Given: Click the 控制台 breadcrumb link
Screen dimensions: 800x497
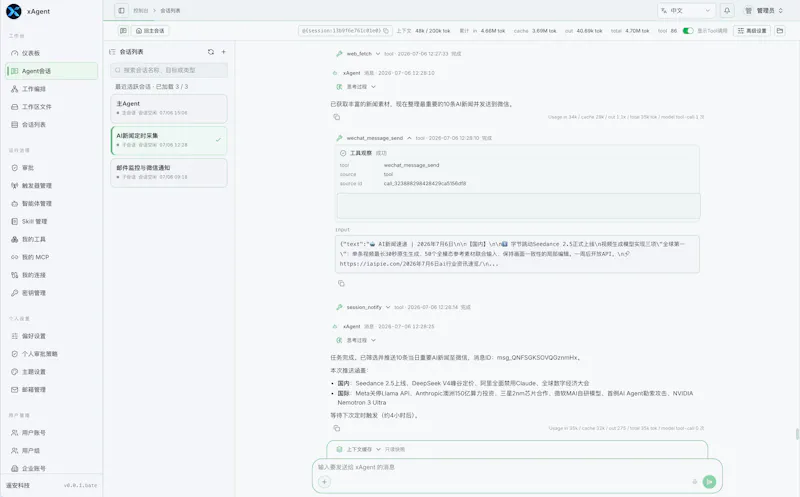Looking at the screenshot, I should click(x=140, y=10).
